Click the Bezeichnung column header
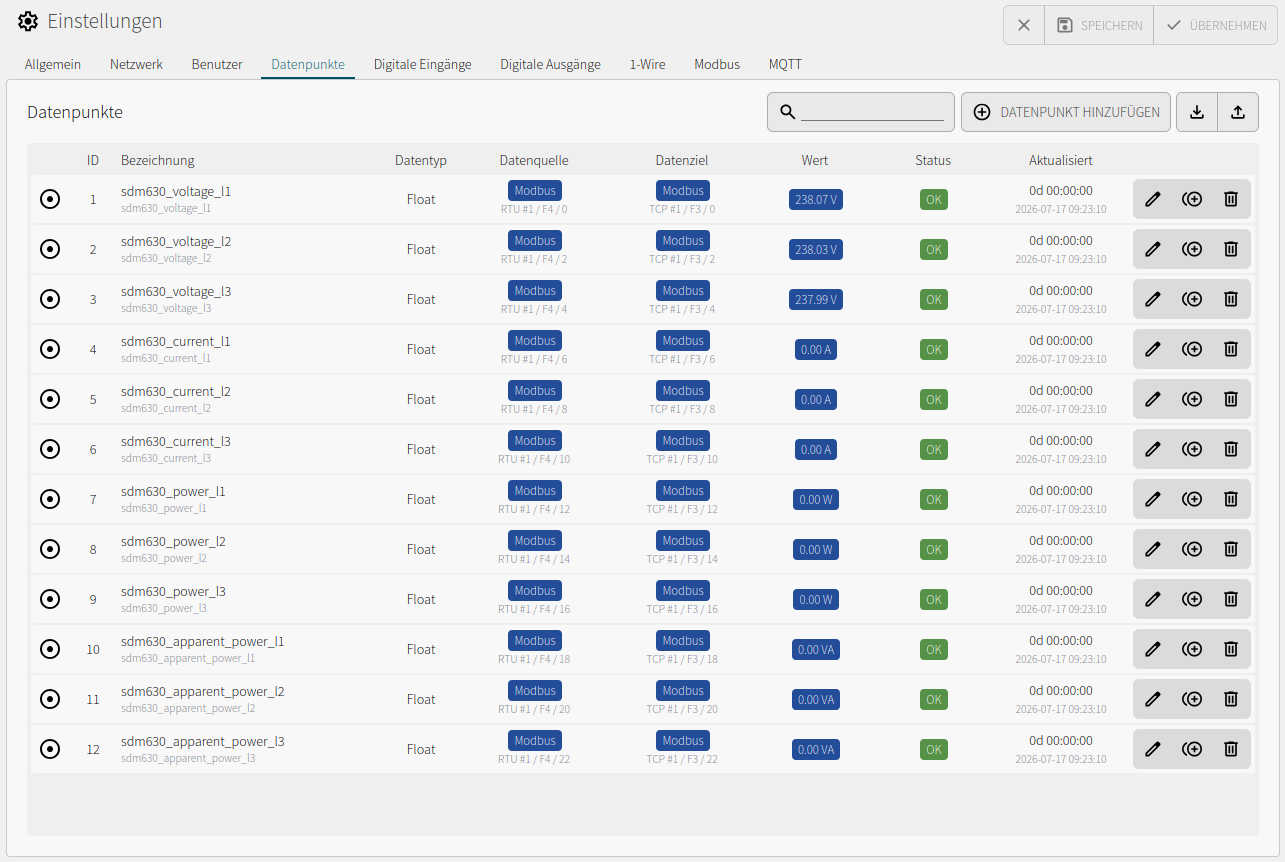This screenshot has height=862, width=1285. point(158,160)
